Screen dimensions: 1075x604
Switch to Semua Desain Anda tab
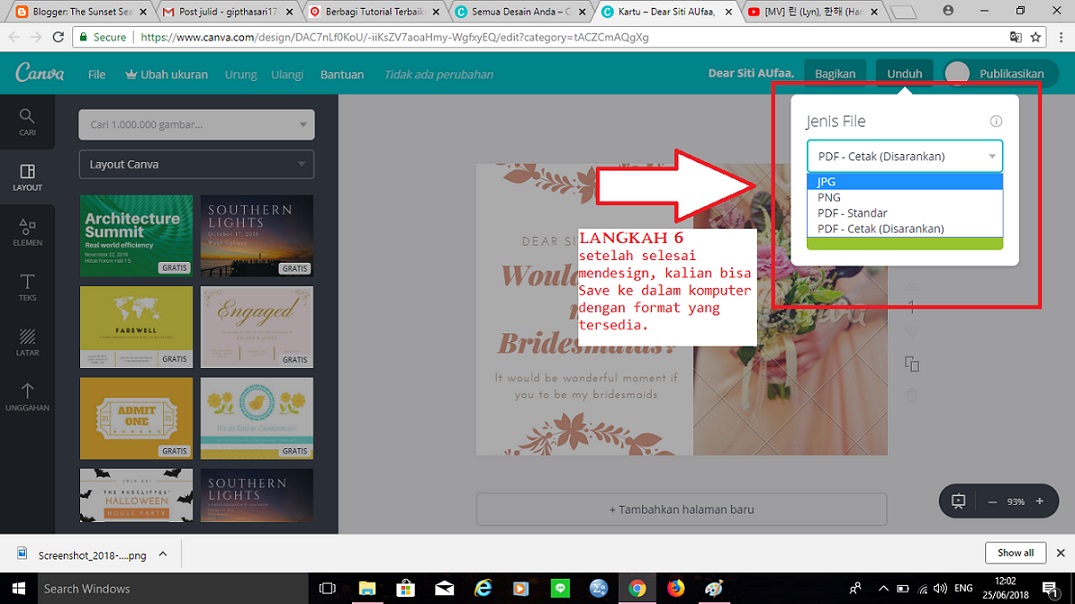(x=519, y=12)
